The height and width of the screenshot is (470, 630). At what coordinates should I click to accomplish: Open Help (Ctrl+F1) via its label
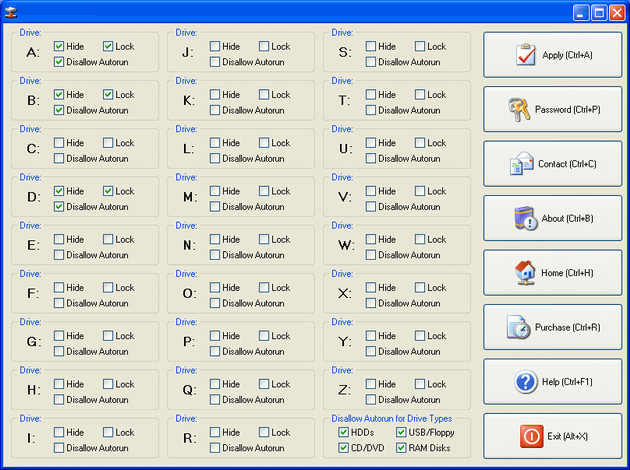[567, 382]
